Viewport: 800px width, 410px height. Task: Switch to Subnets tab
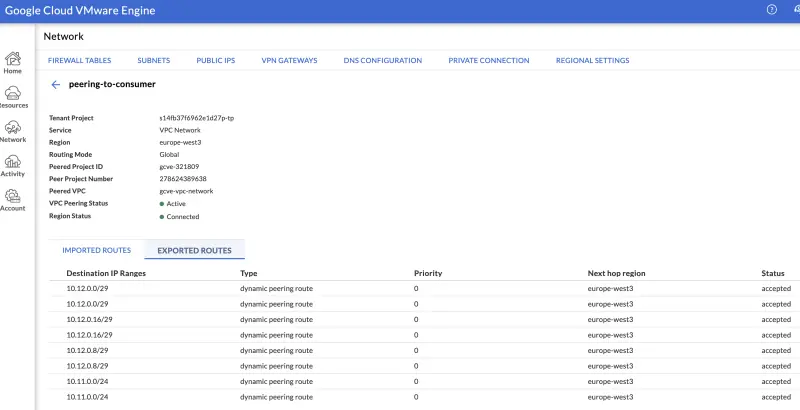154,60
